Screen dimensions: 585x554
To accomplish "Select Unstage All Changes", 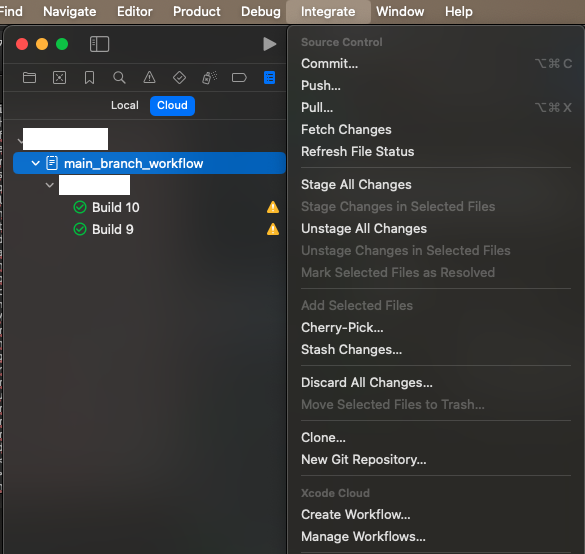I will point(436,228).
